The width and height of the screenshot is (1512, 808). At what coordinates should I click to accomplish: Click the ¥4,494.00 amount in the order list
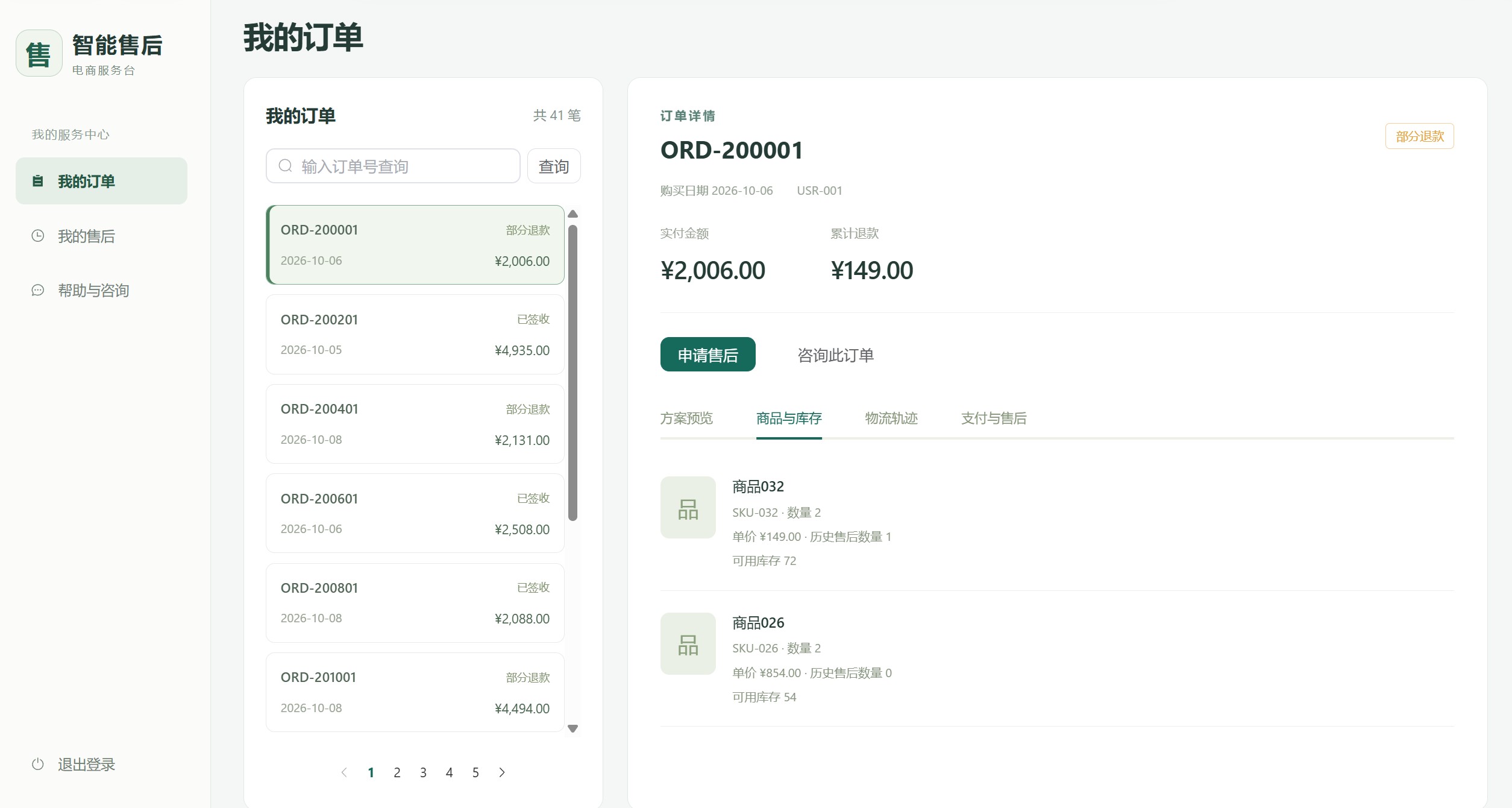coord(522,709)
